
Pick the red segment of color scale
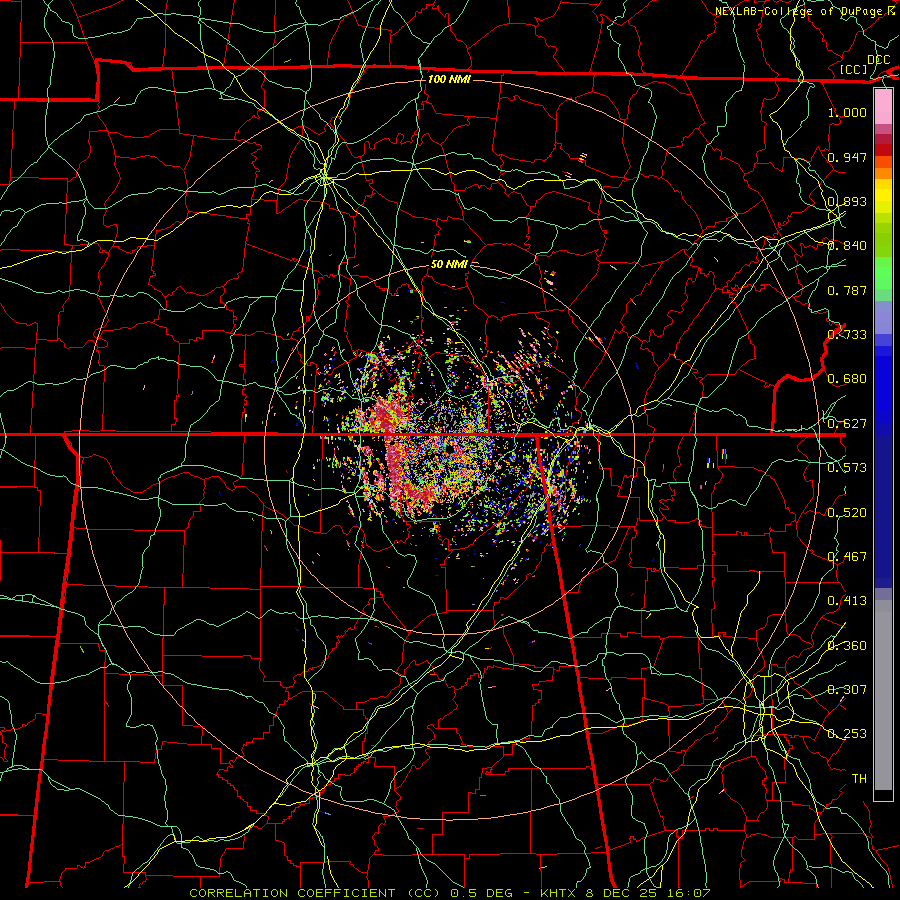click(883, 150)
